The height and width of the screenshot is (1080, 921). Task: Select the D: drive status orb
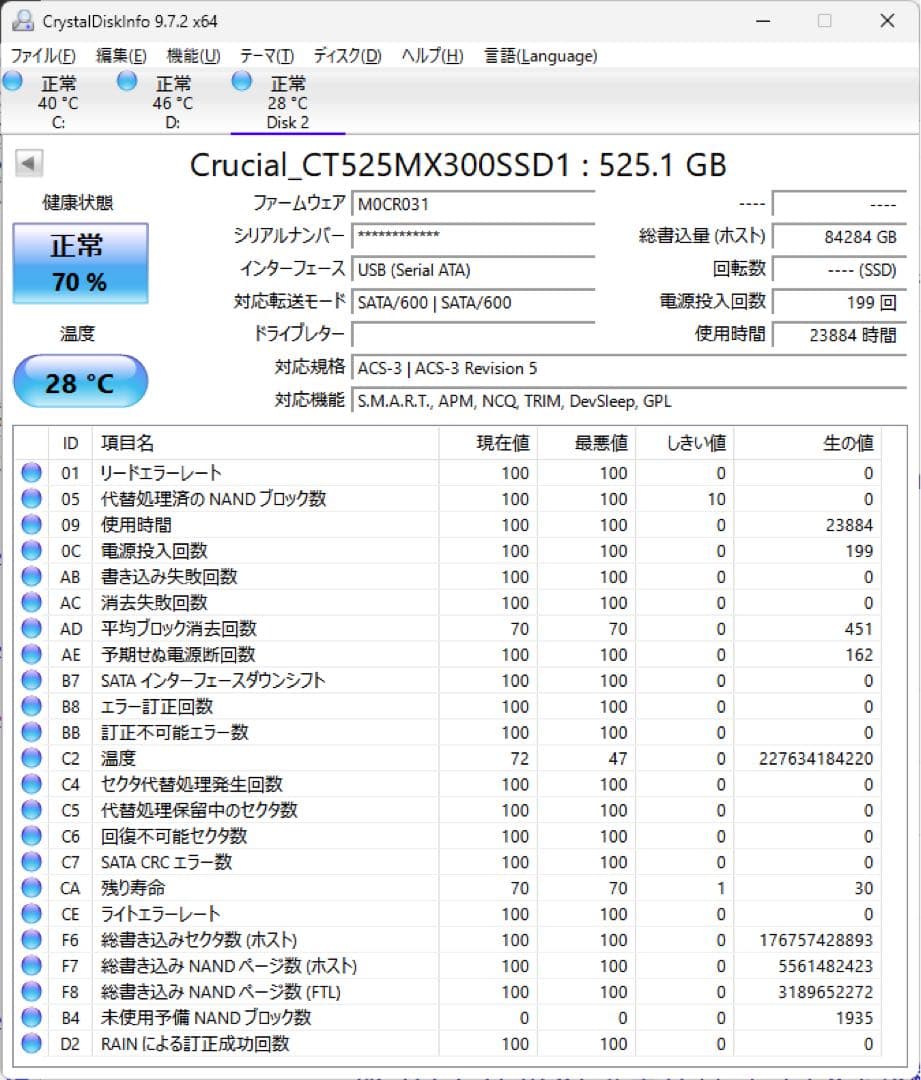coord(127,81)
